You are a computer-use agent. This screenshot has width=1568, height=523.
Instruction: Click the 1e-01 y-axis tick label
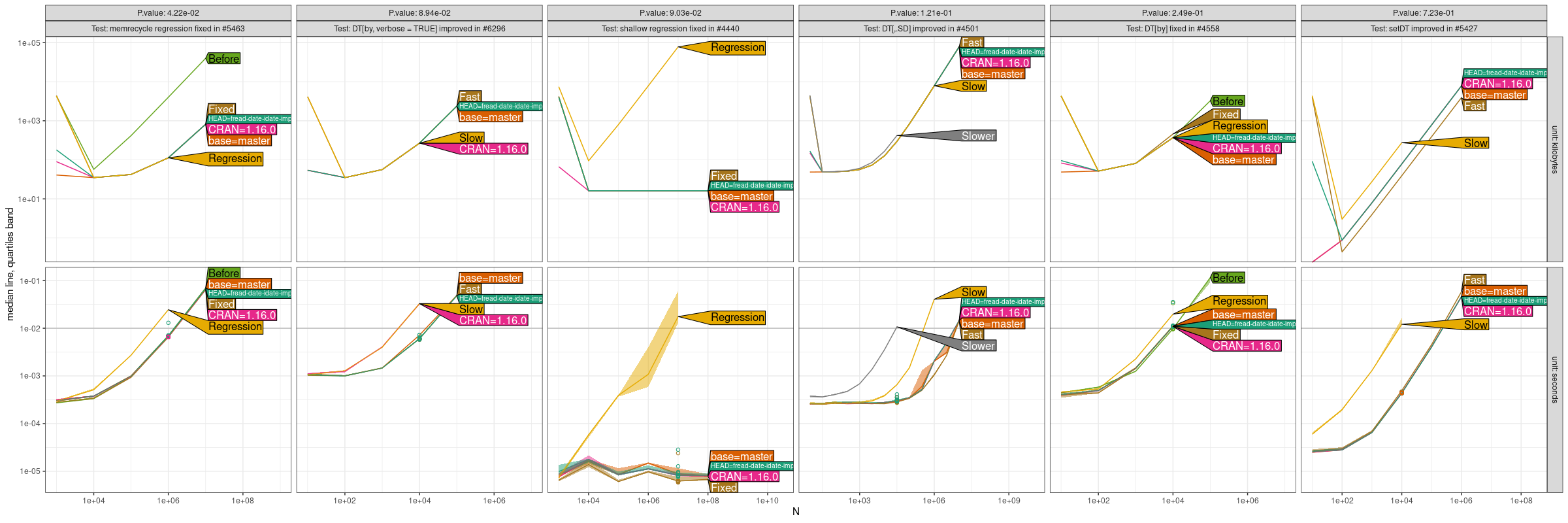point(30,281)
